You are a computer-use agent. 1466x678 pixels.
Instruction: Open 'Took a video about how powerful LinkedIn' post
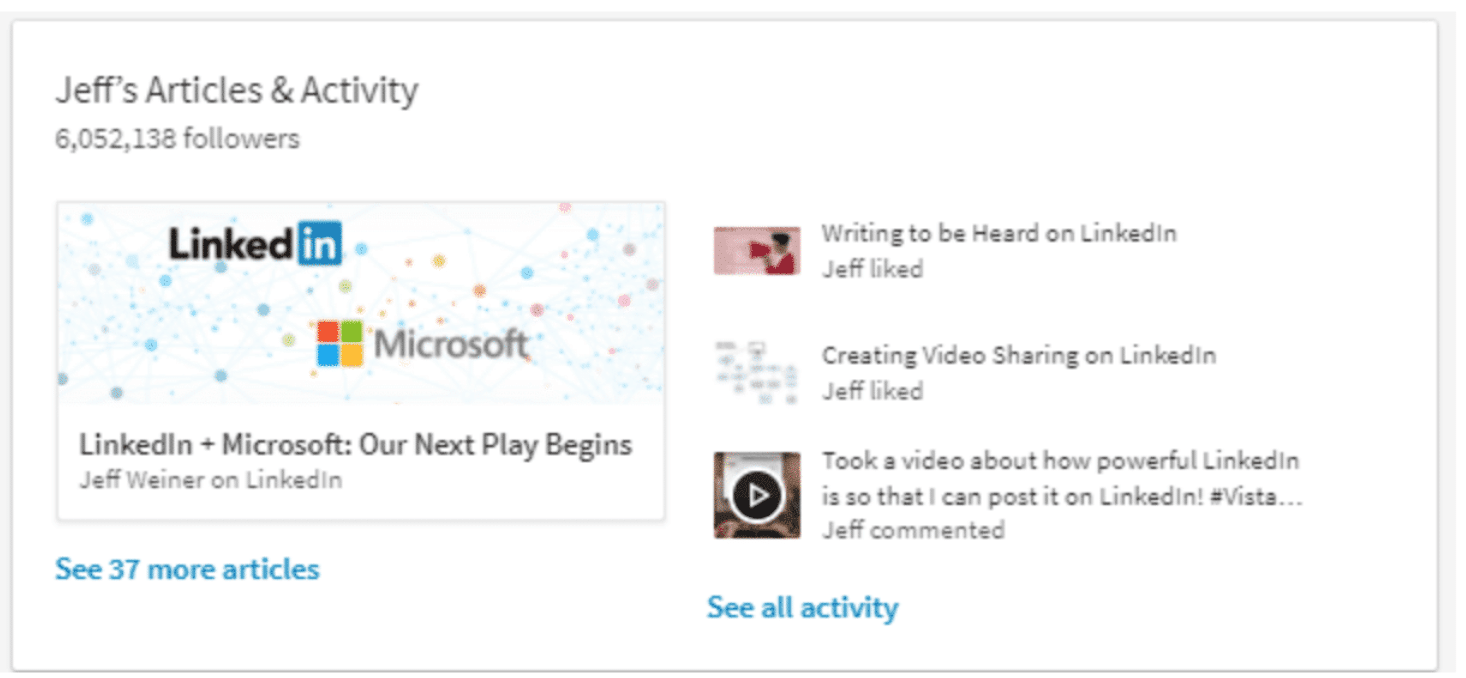point(1062,478)
